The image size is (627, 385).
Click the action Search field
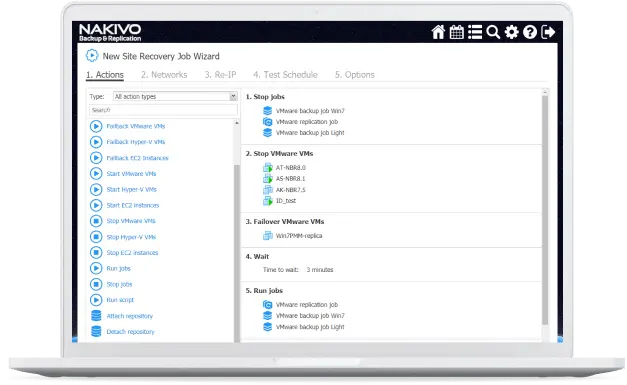pyautogui.click(x=163, y=110)
